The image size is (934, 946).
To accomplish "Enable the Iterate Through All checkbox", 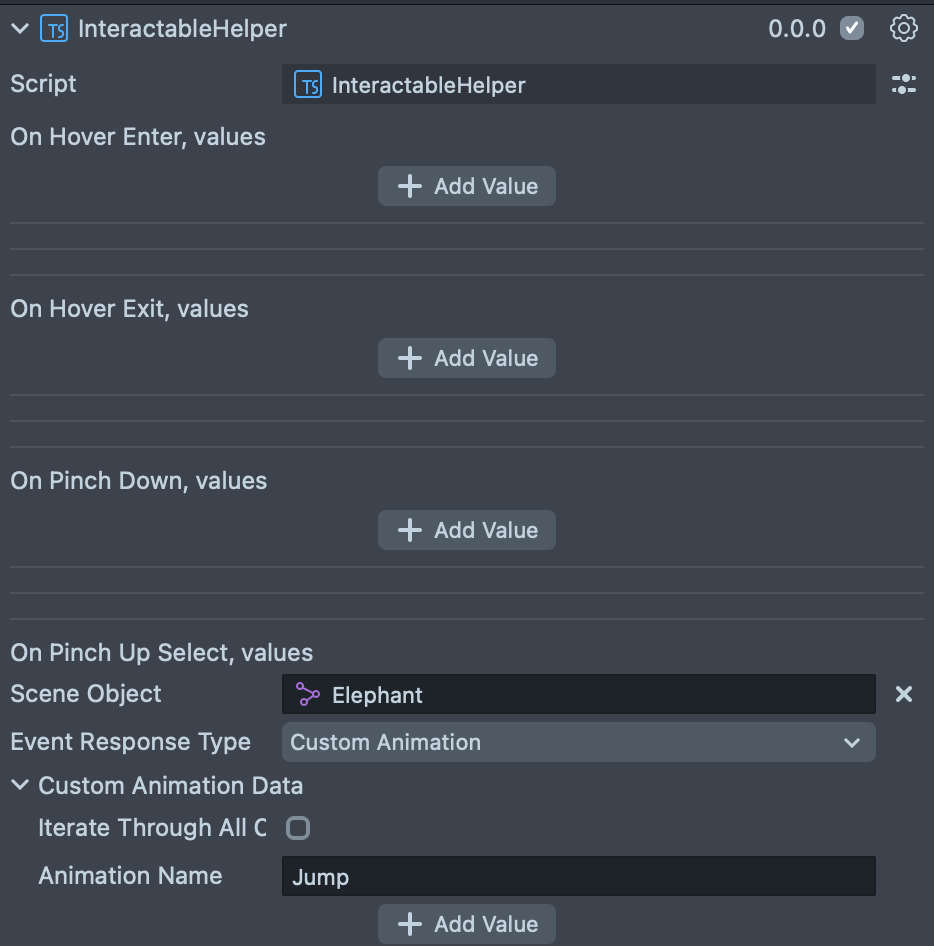I will tap(298, 828).
